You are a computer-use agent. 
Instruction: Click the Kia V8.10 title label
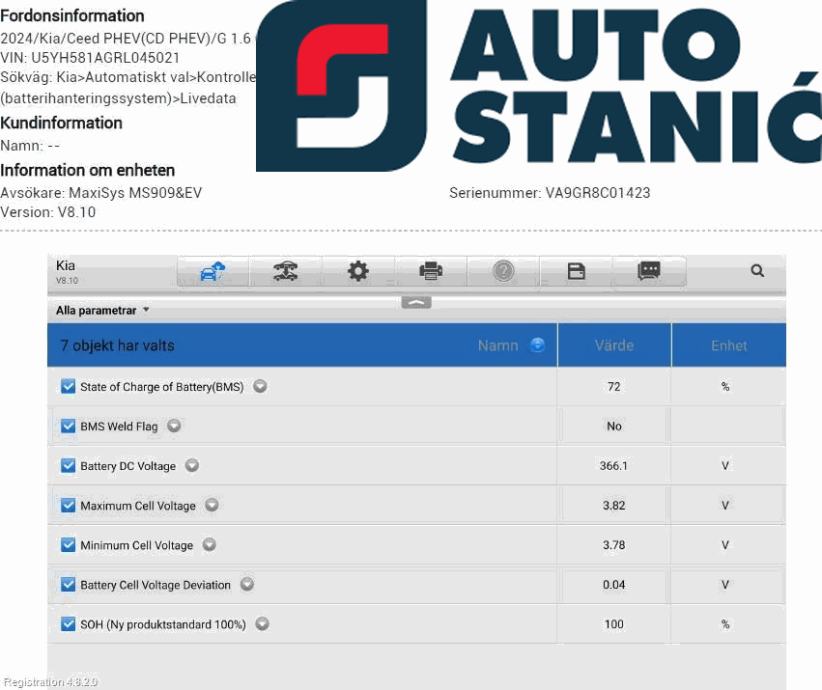coord(67,272)
